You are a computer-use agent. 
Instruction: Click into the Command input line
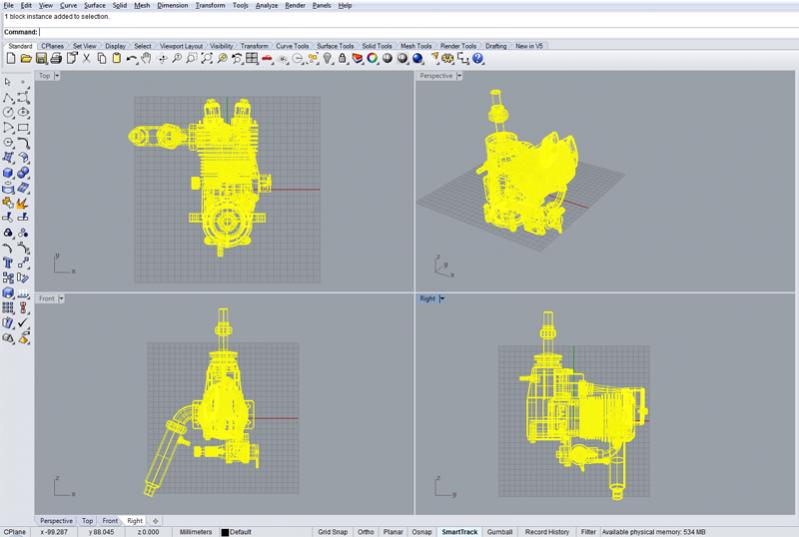(418, 32)
